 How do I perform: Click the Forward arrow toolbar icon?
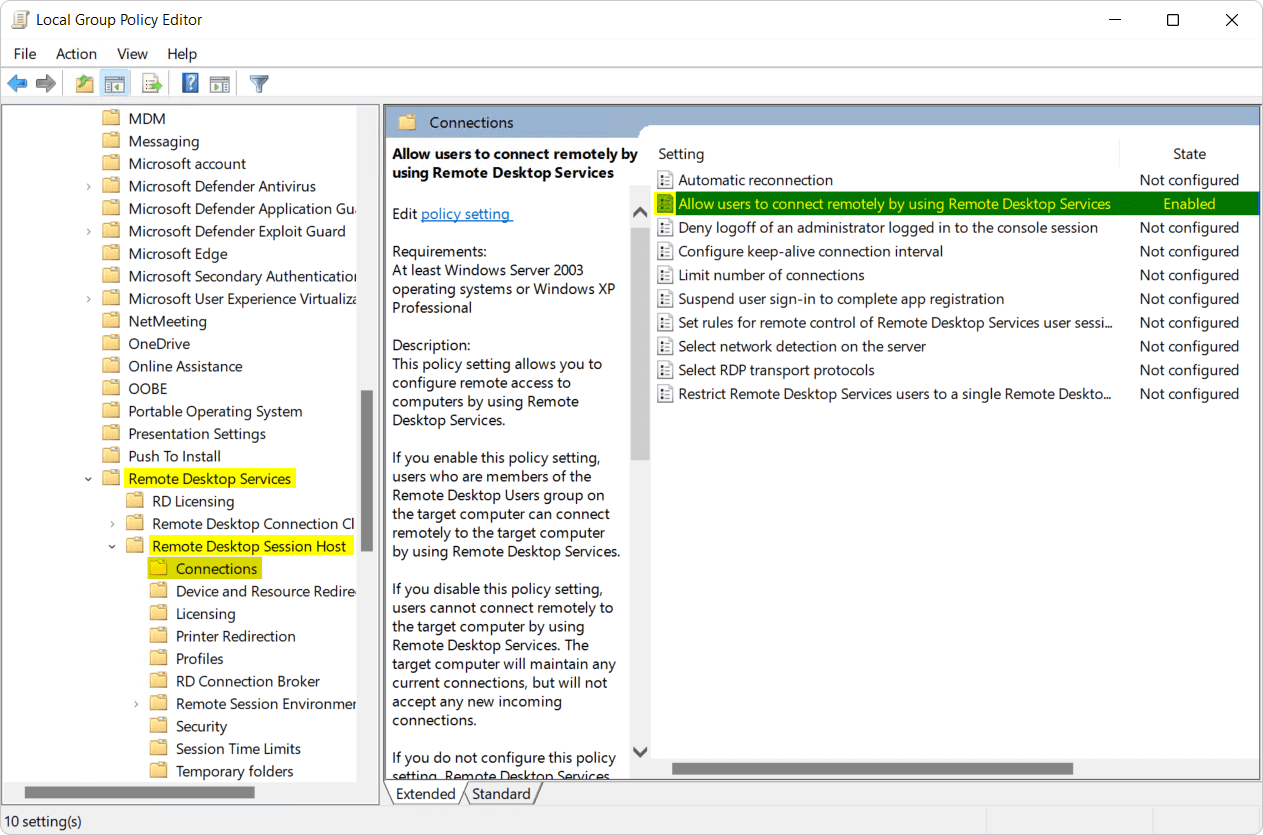coord(45,84)
